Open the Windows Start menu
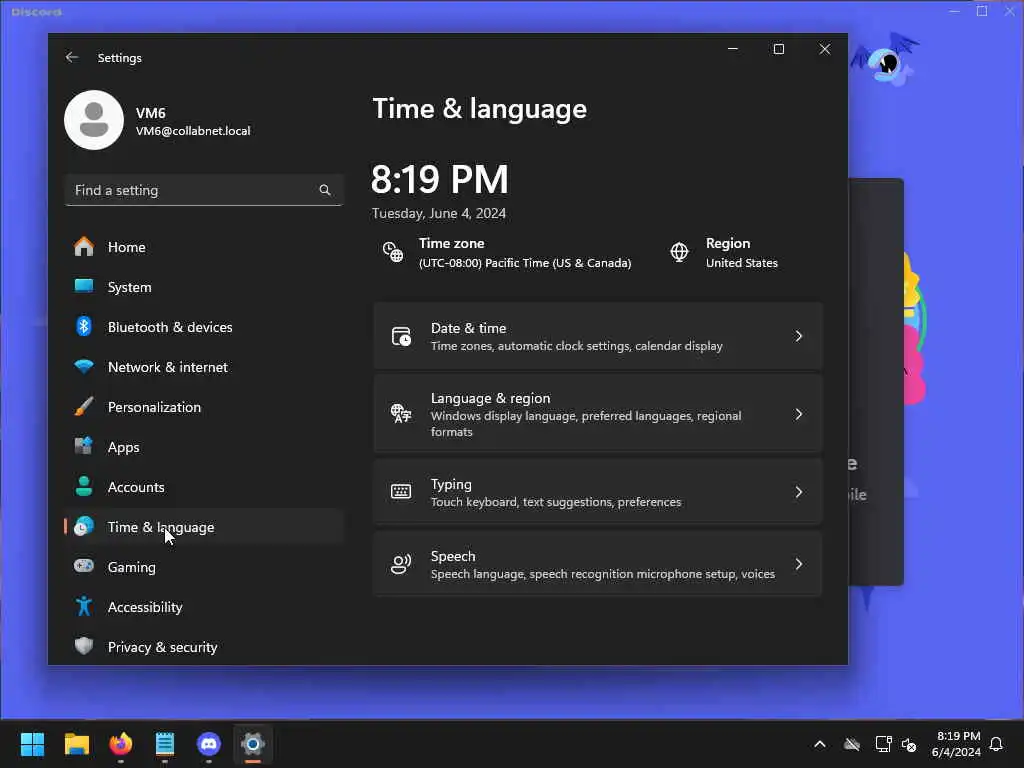 [x=32, y=744]
